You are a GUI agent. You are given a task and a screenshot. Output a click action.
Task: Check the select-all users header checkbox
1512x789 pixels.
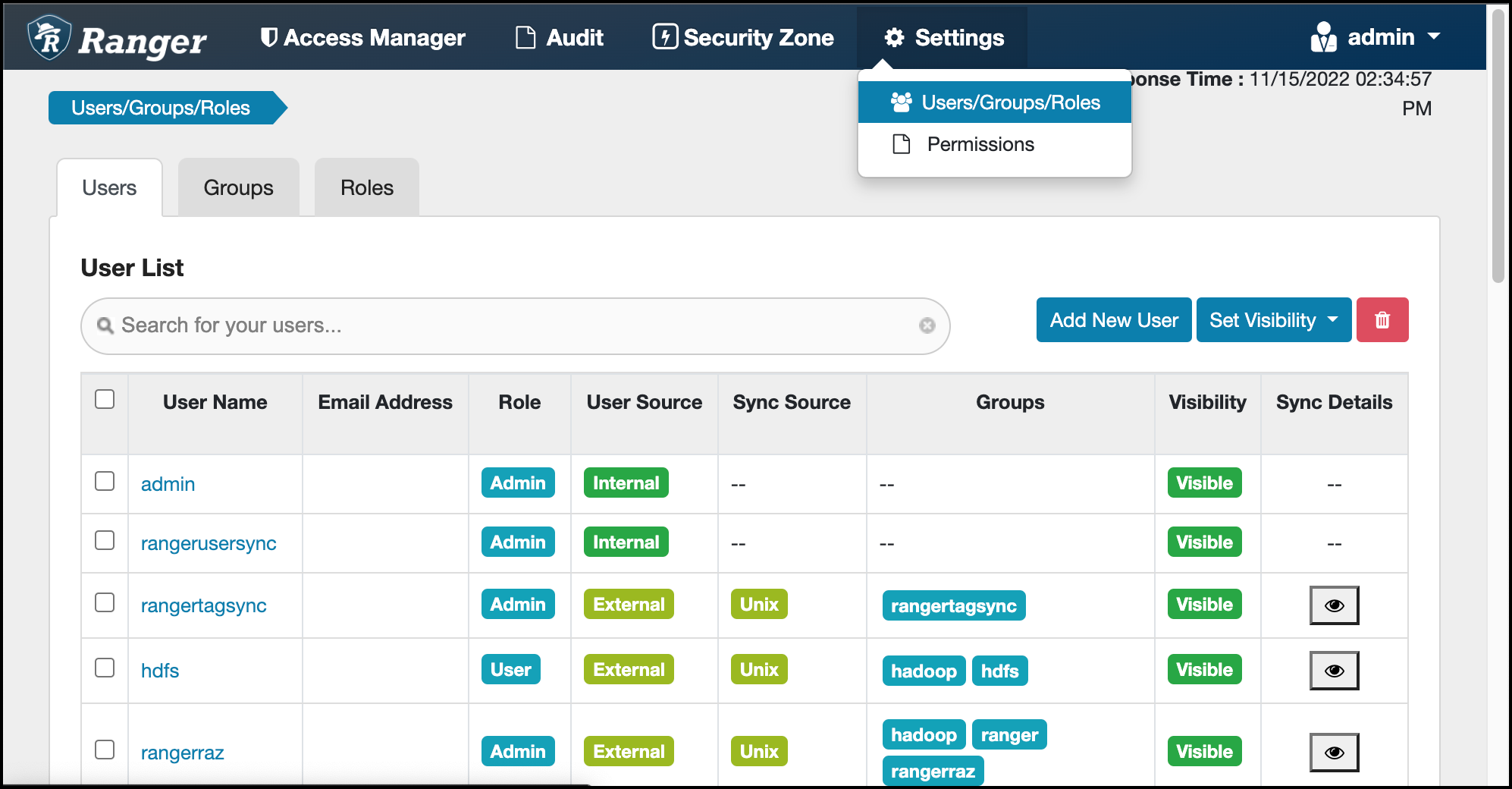coord(105,399)
